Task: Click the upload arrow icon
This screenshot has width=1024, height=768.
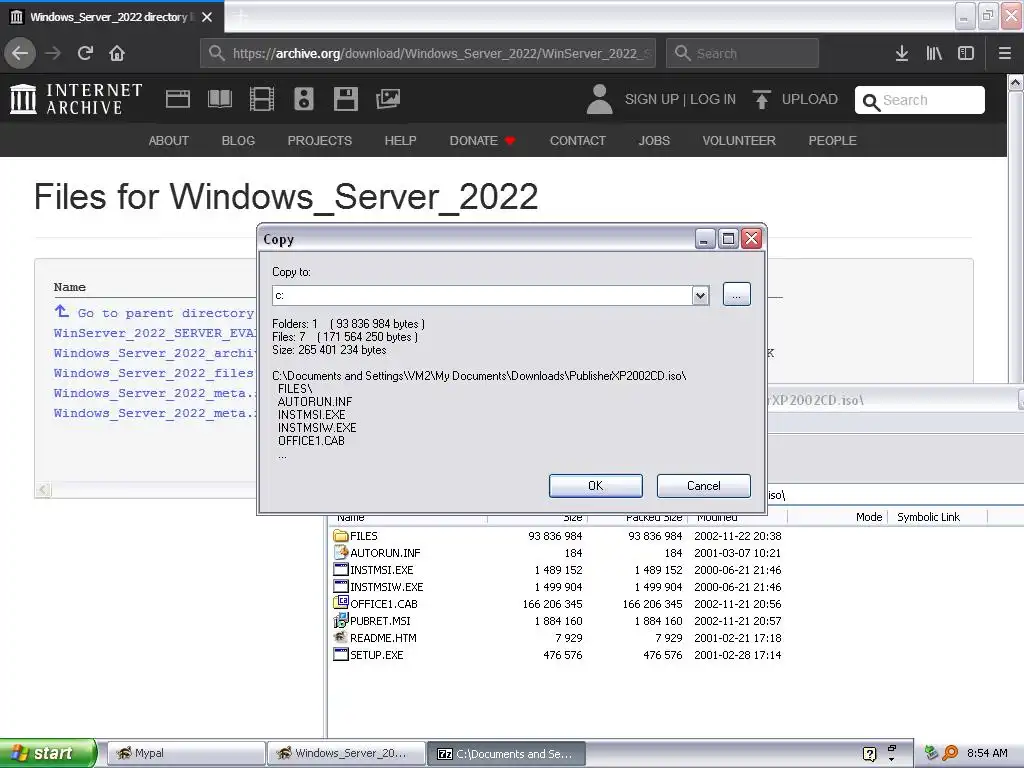Action: coord(761,99)
